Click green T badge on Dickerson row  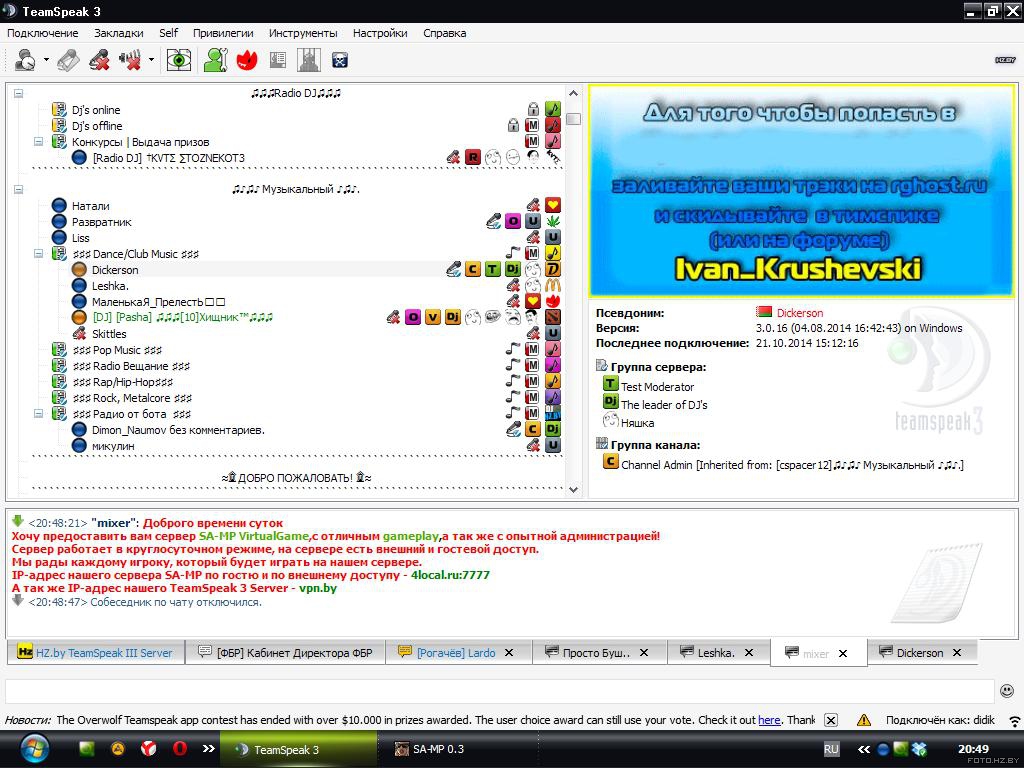(492, 269)
